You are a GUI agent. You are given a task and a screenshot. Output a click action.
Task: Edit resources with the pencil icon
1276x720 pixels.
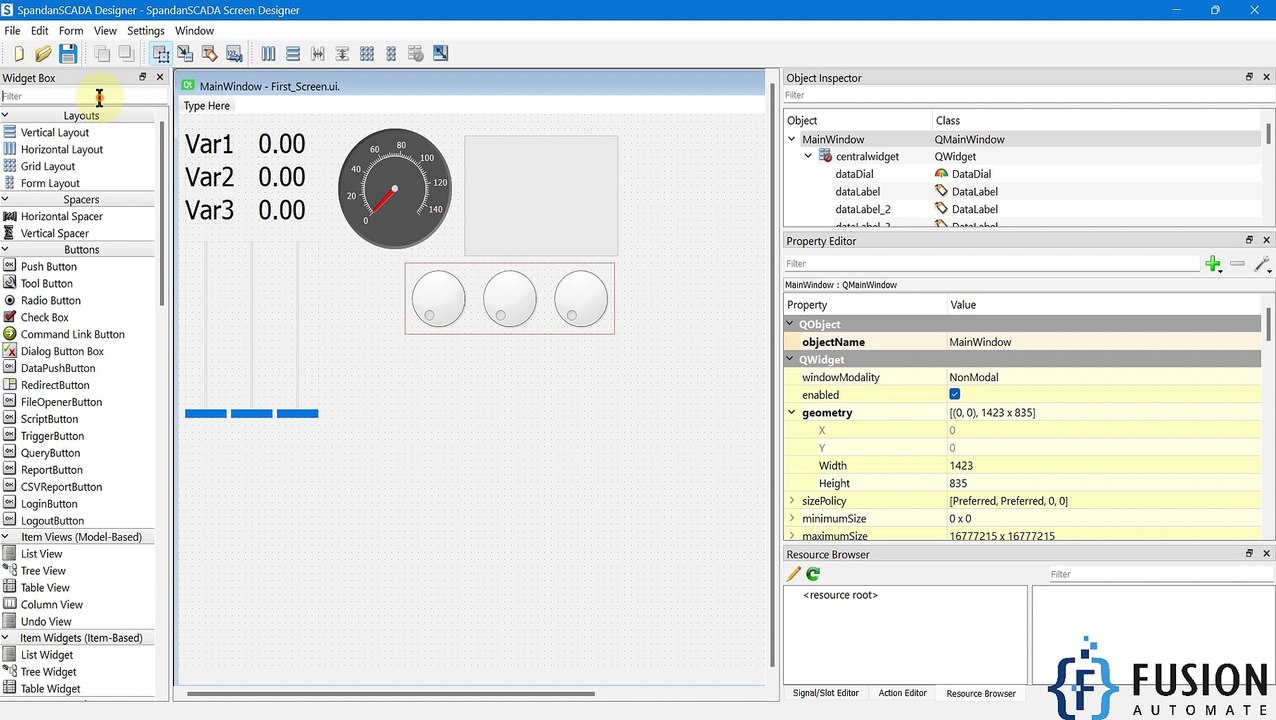click(794, 574)
